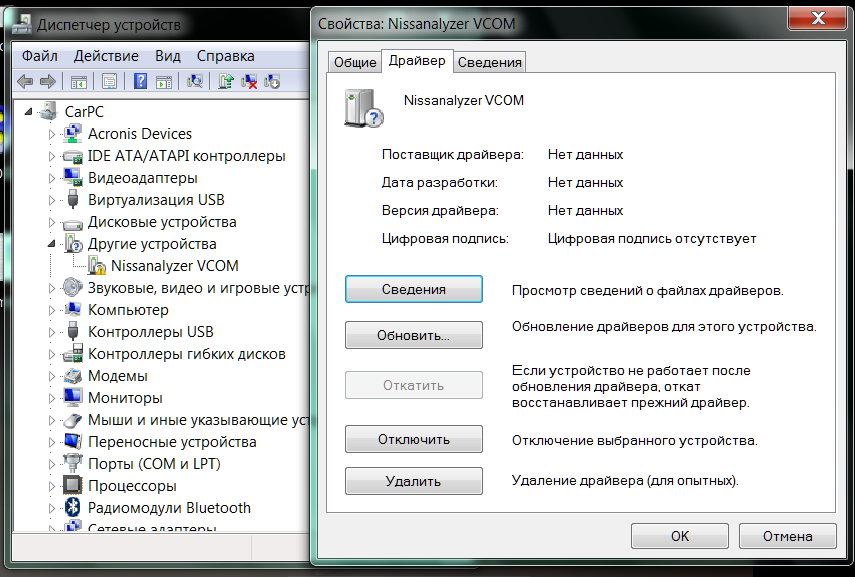
Task: Open the Вид menu
Action: [168, 56]
